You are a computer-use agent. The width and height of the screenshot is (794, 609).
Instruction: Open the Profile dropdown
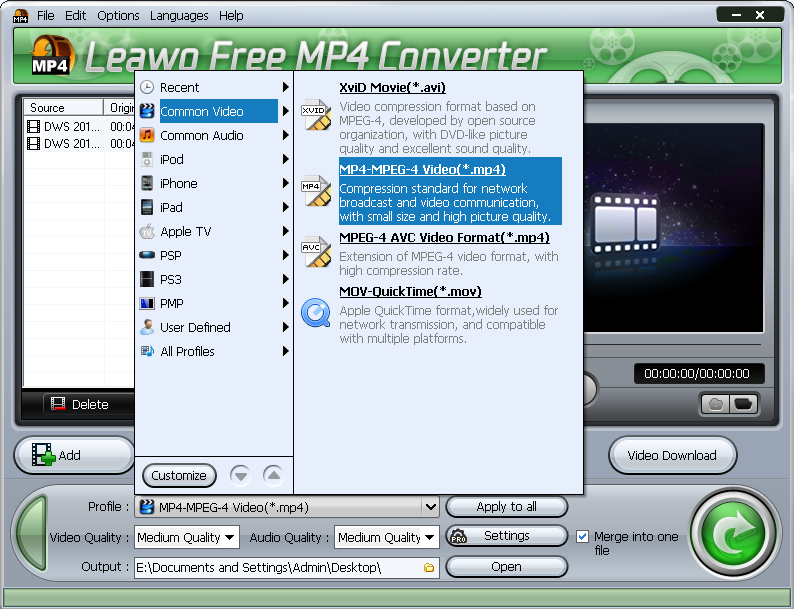430,507
